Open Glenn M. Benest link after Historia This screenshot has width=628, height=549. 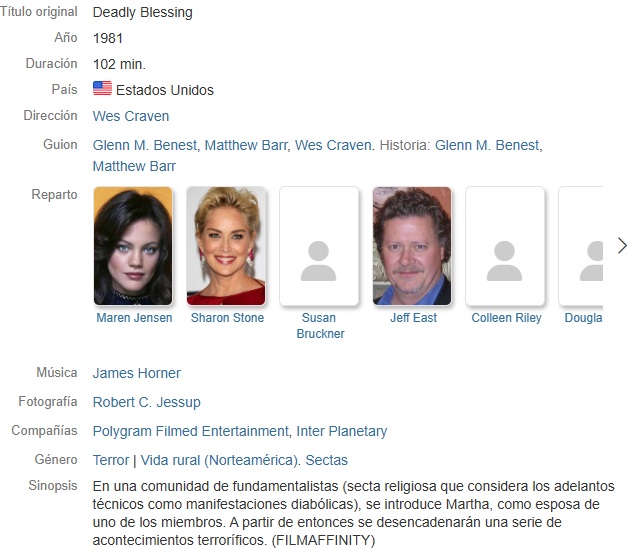(x=487, y=145)
